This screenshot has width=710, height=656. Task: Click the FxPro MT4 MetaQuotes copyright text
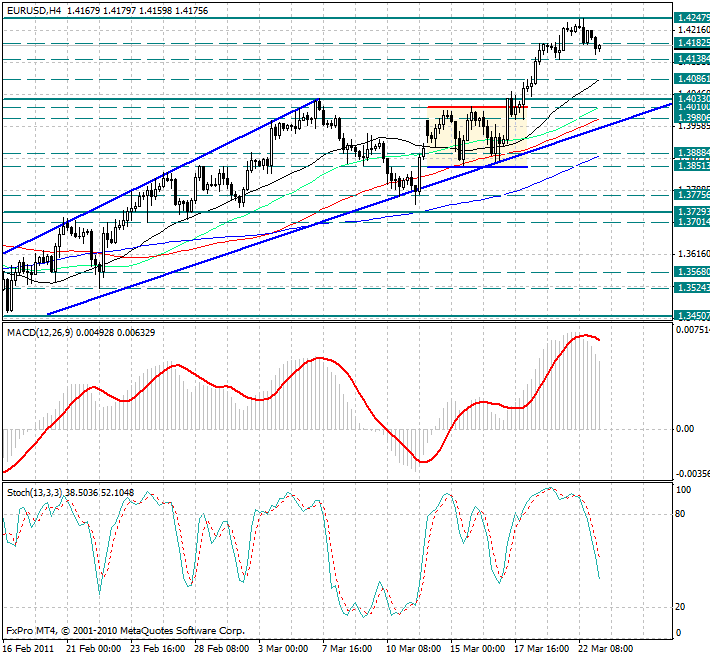pos(125,630)
